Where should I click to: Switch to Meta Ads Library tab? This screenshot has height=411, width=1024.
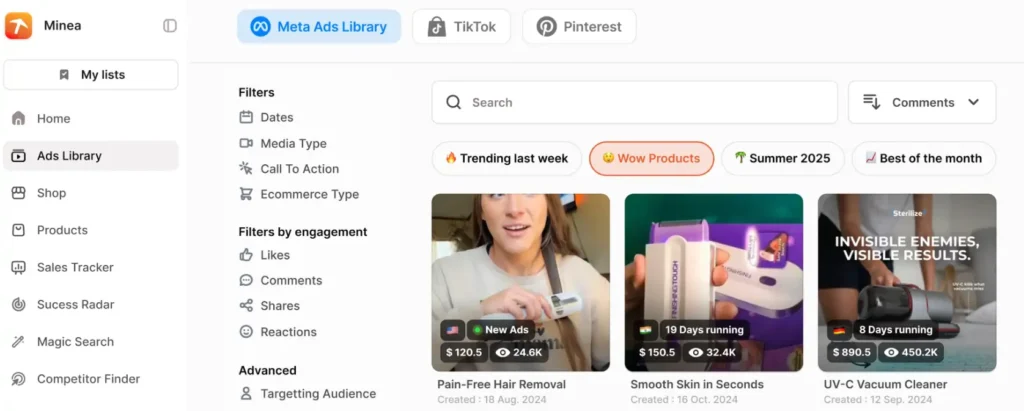pyautogui.click(x=319, y=27)
